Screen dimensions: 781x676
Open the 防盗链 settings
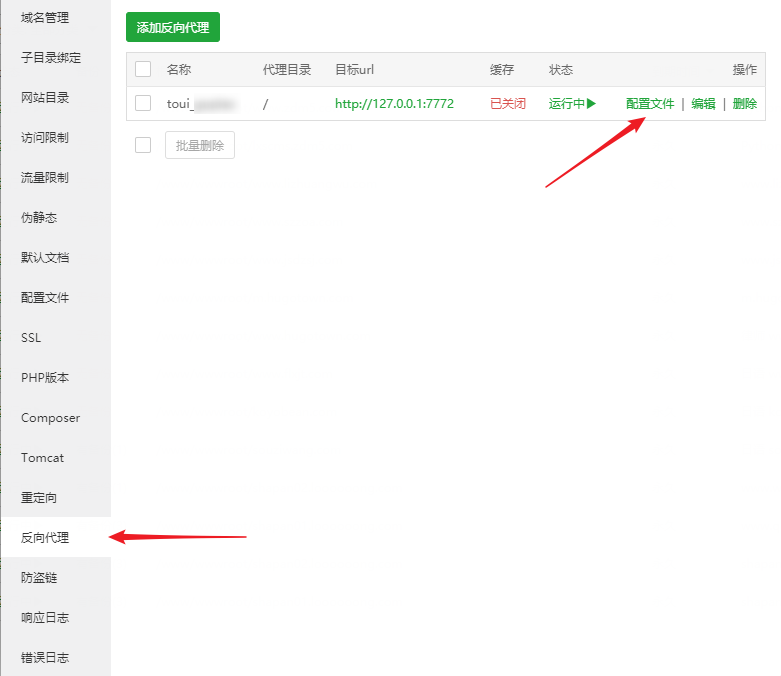[x=39, y=578]
